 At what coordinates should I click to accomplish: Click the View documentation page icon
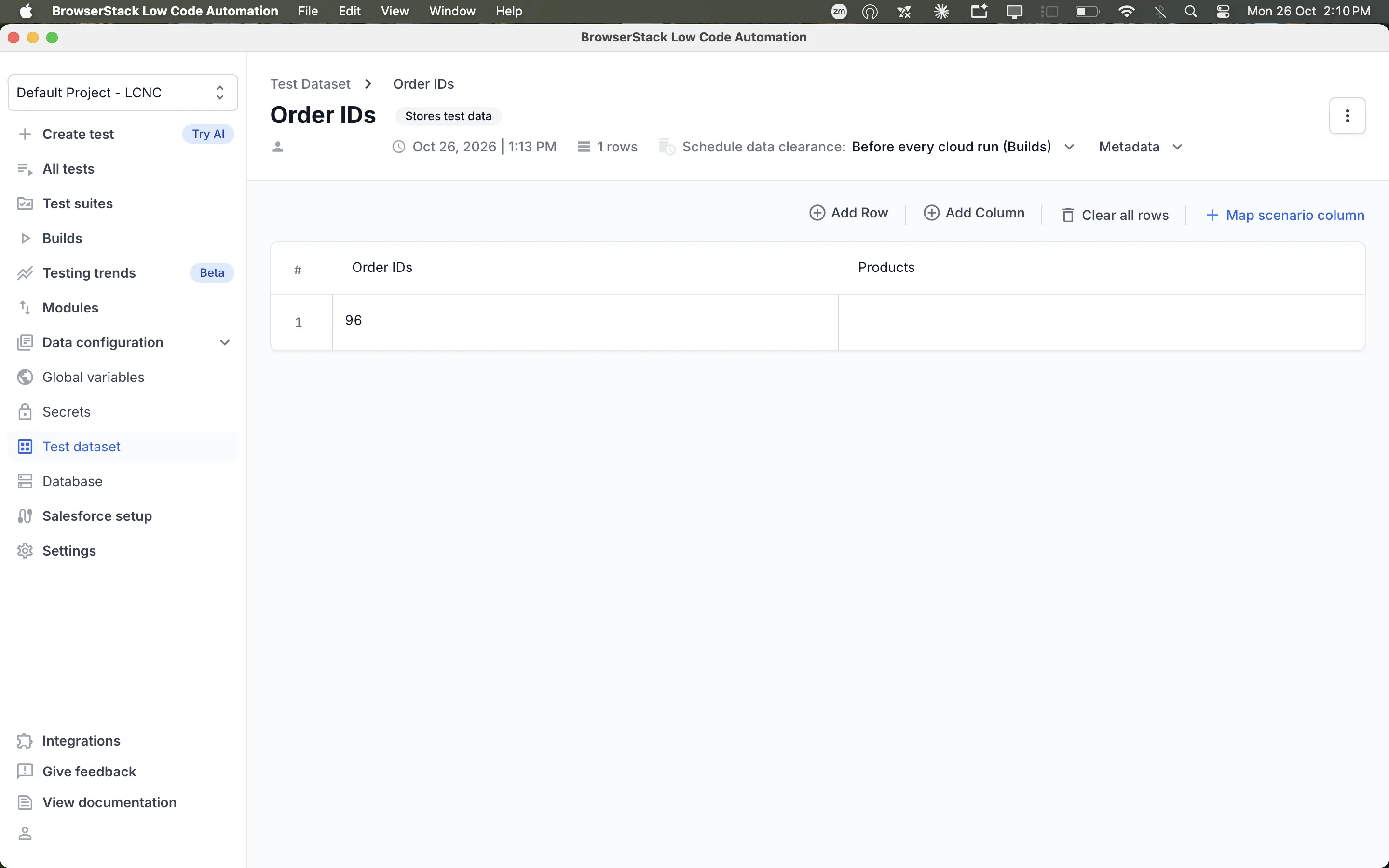(x=25, y=802)
